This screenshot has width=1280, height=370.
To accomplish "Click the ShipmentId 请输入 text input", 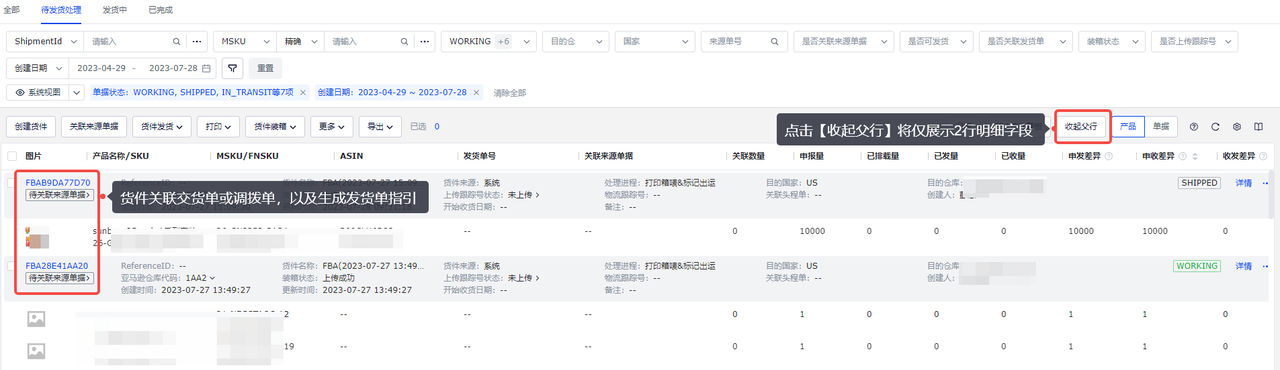I will [127, 42].
